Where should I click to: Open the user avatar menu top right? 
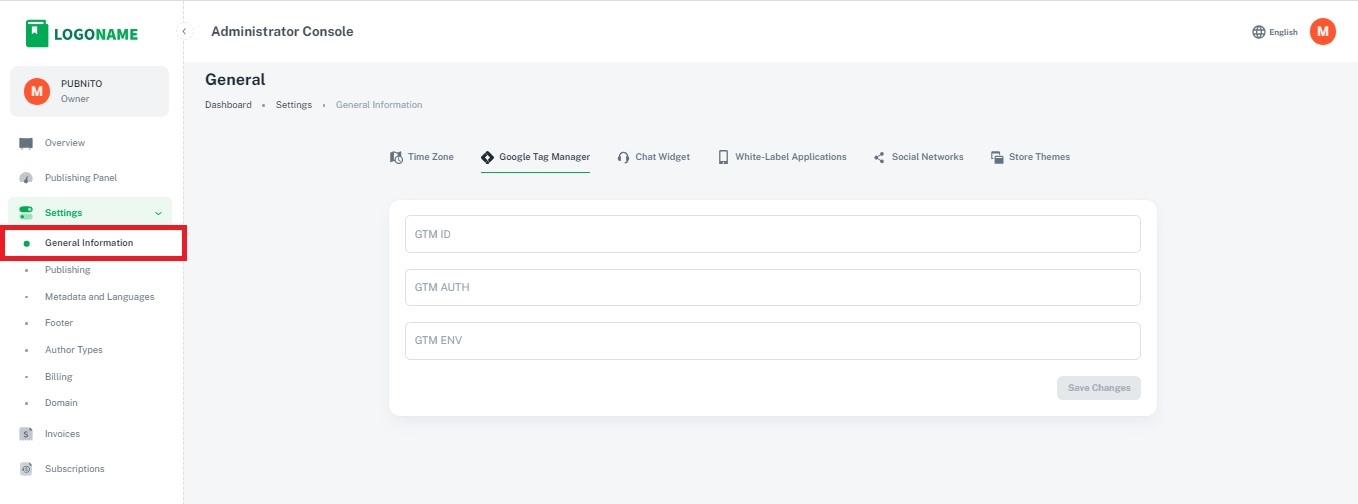point(1322,32)
